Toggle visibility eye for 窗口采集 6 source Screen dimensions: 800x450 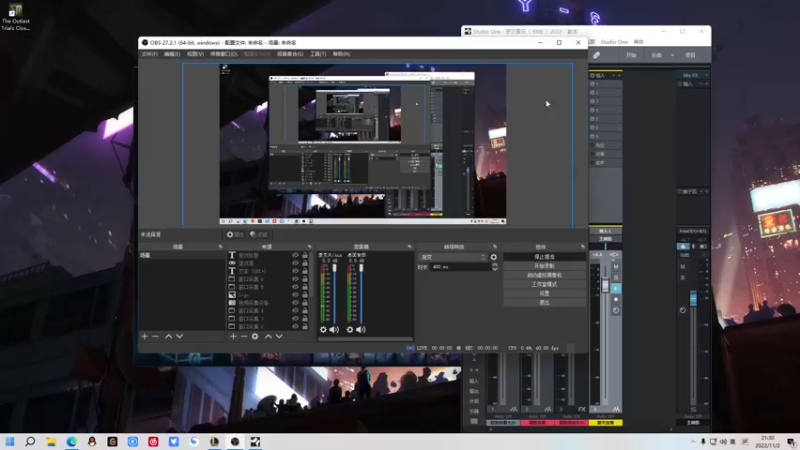[295, 279]
